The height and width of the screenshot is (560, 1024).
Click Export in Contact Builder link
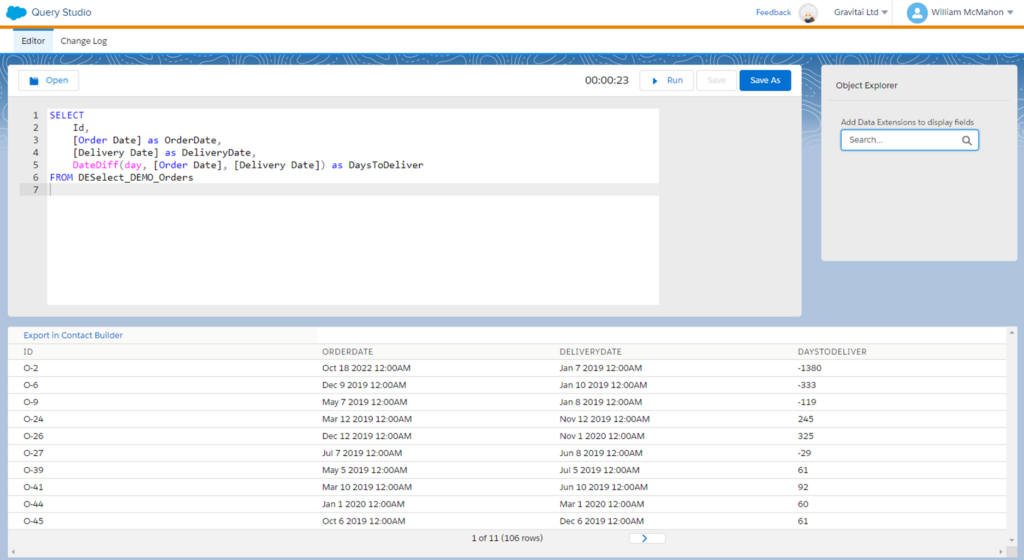[73, 335]
